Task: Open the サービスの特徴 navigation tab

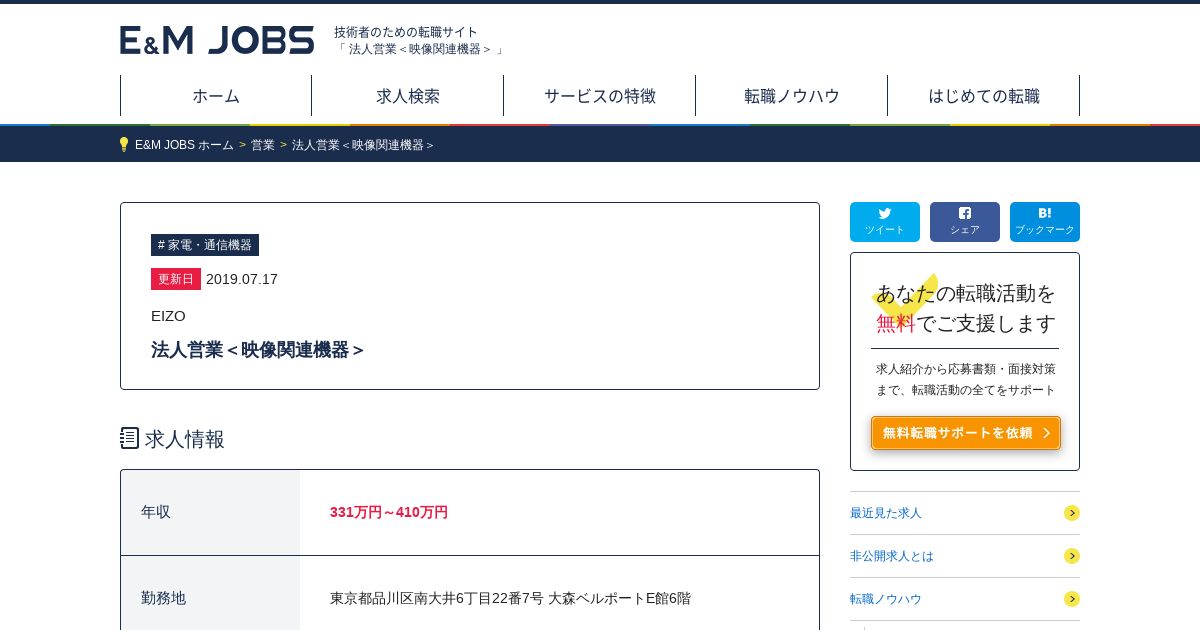Action: click(x=600, y=96)
